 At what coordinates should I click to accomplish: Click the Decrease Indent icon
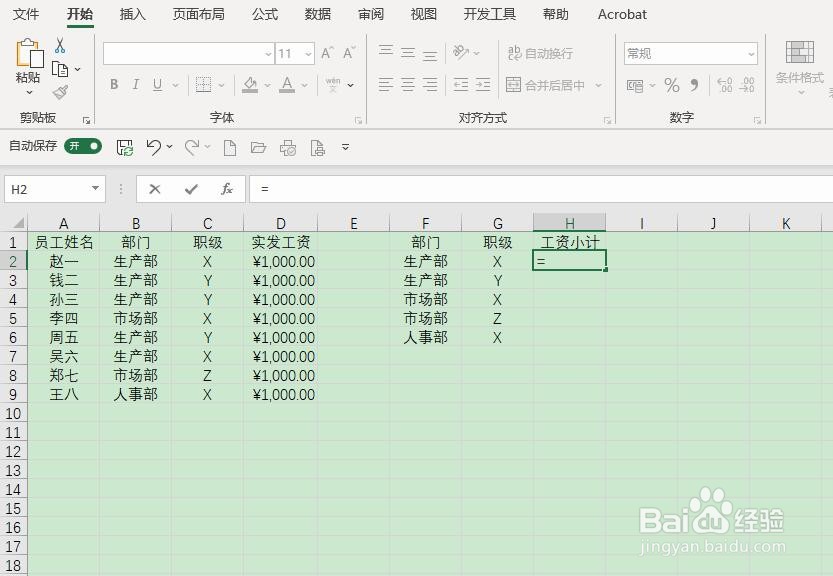461,84
